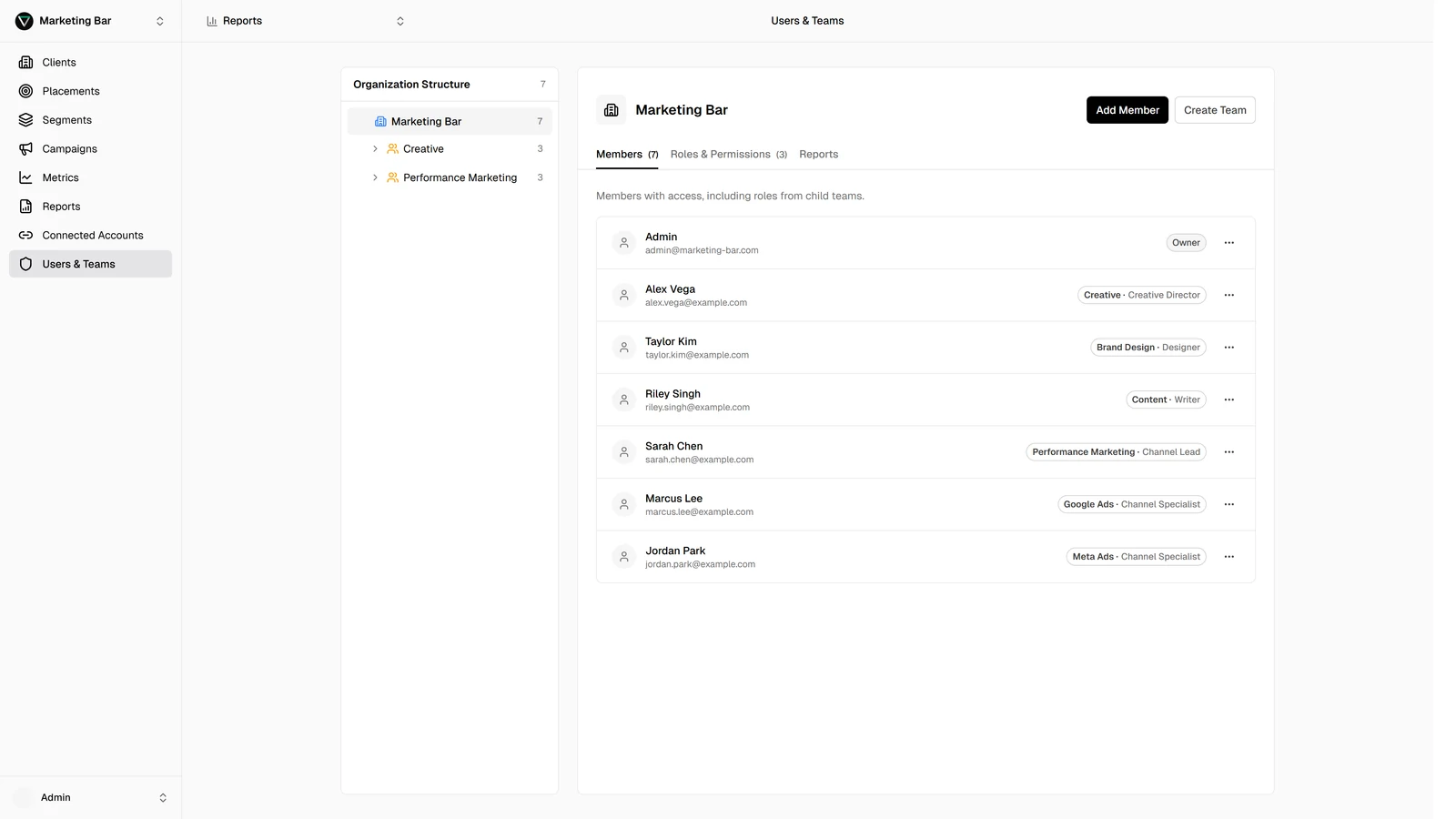The image size is (1456, 819).
Task: Click the building icon beside Marketing Bar heading
Action: 612,110
